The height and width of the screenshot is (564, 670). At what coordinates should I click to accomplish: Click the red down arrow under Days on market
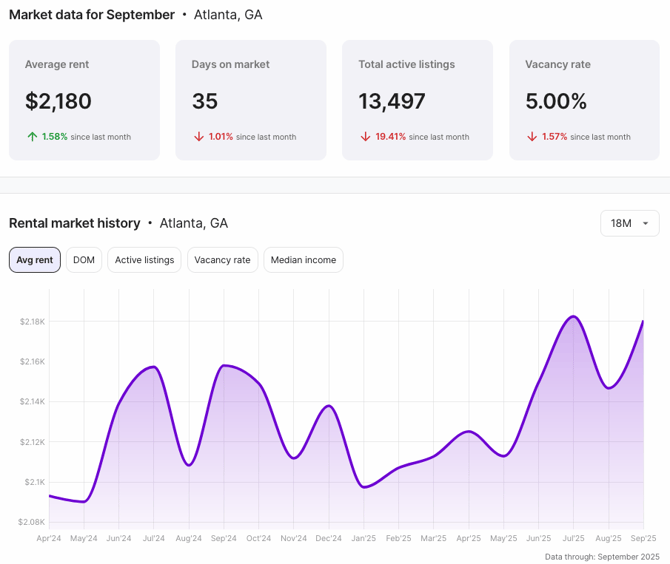(x=198, y=137)
